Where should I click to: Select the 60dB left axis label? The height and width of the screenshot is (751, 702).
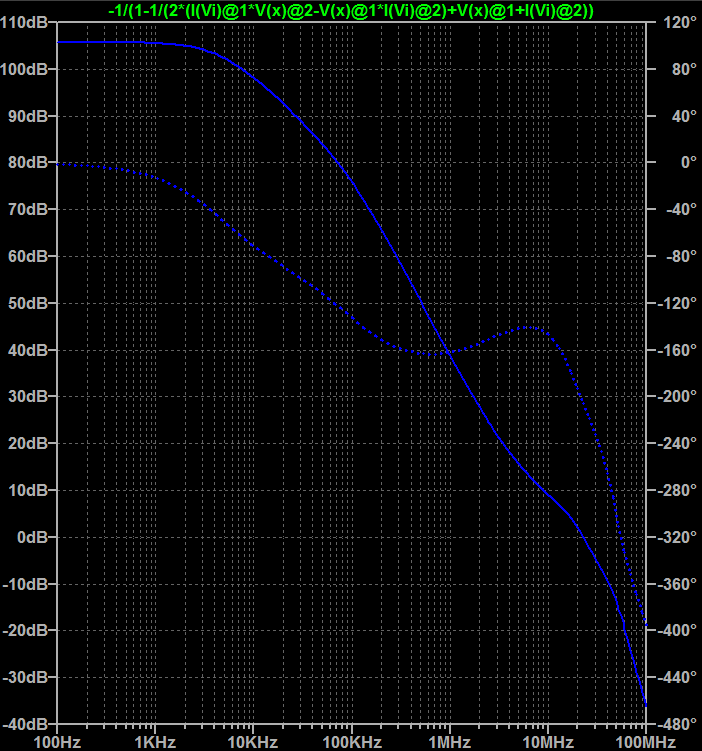tap(28, 256)
